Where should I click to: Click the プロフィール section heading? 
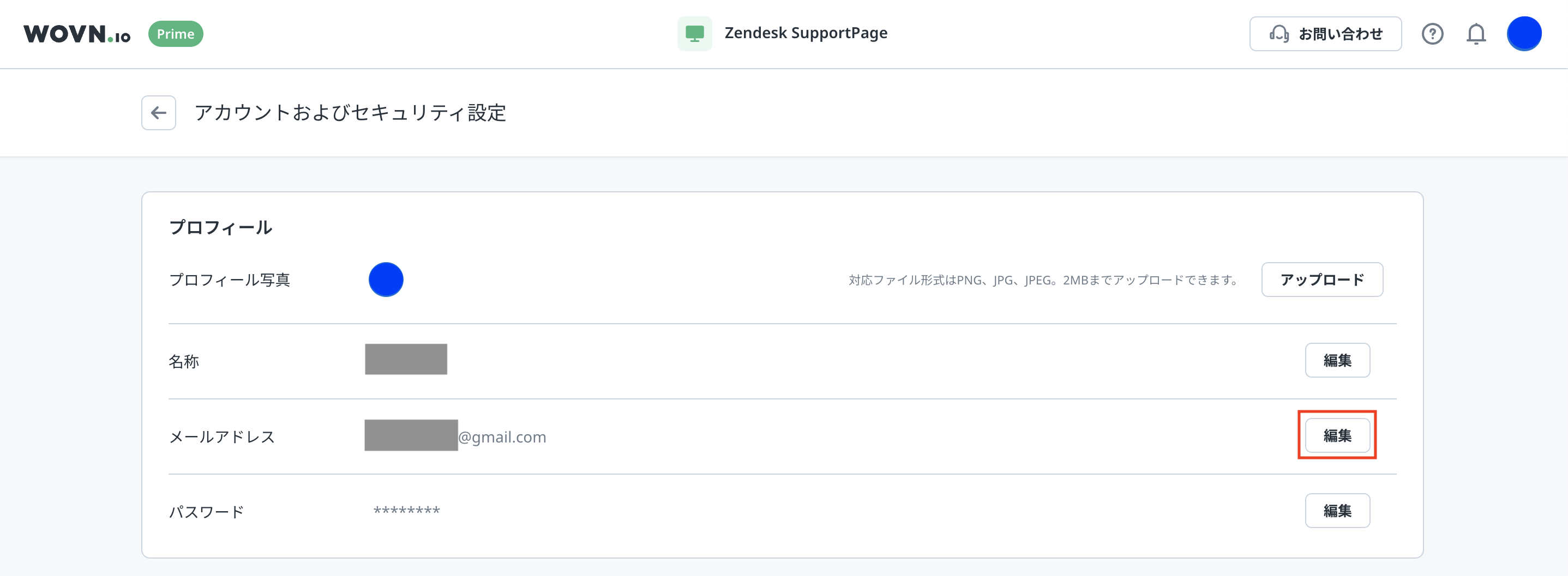pyautogui.click(x=220, y=227)
